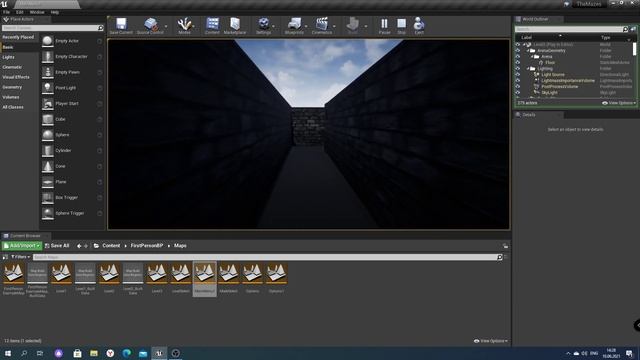Image resolution: width=640 pixels, height=360 pixels.
Task: Open the File menu
Action: (x=7, y=12)
